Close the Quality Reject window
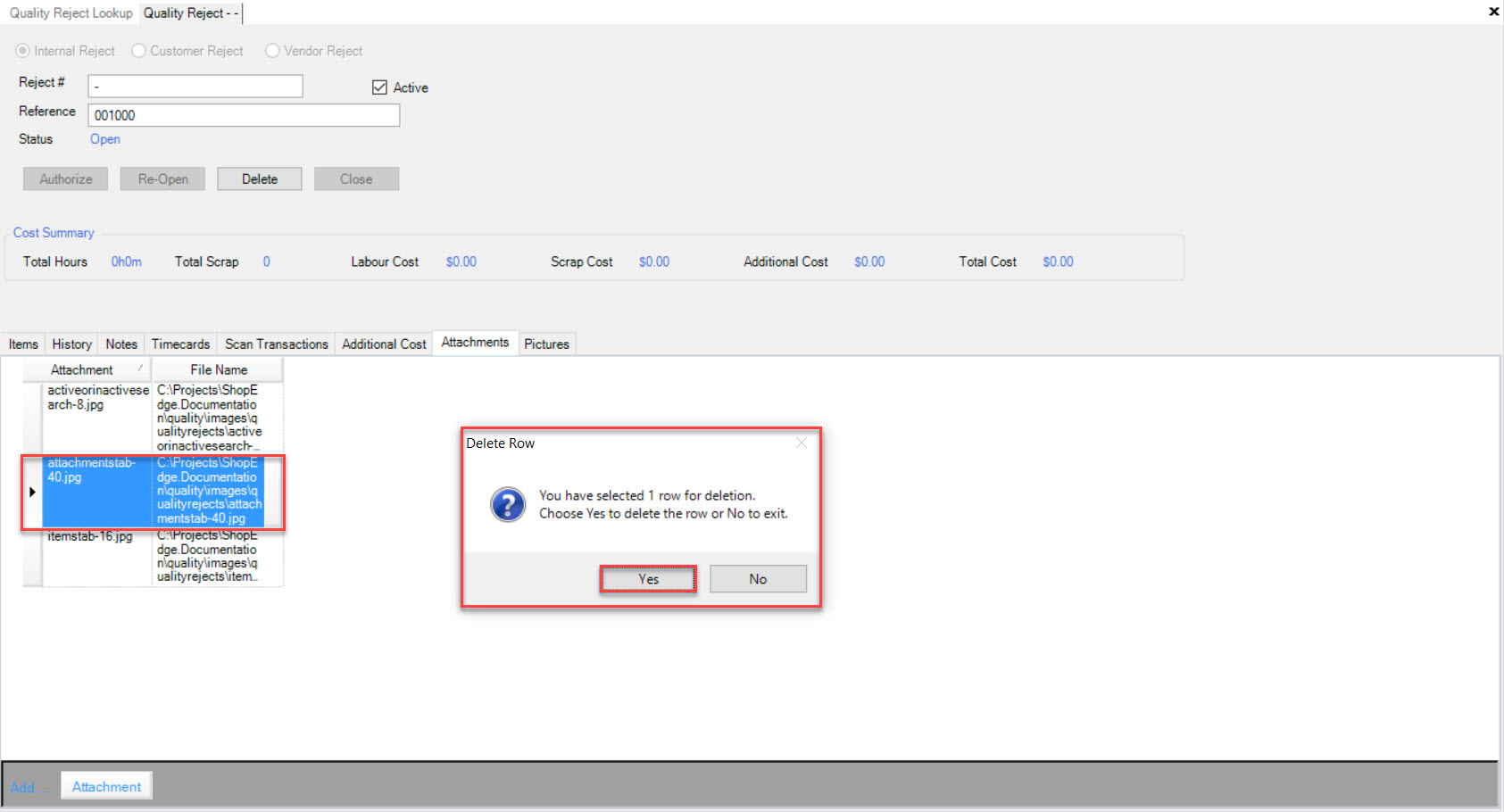Viewport: 1504px width, 812px height. 1493,12
